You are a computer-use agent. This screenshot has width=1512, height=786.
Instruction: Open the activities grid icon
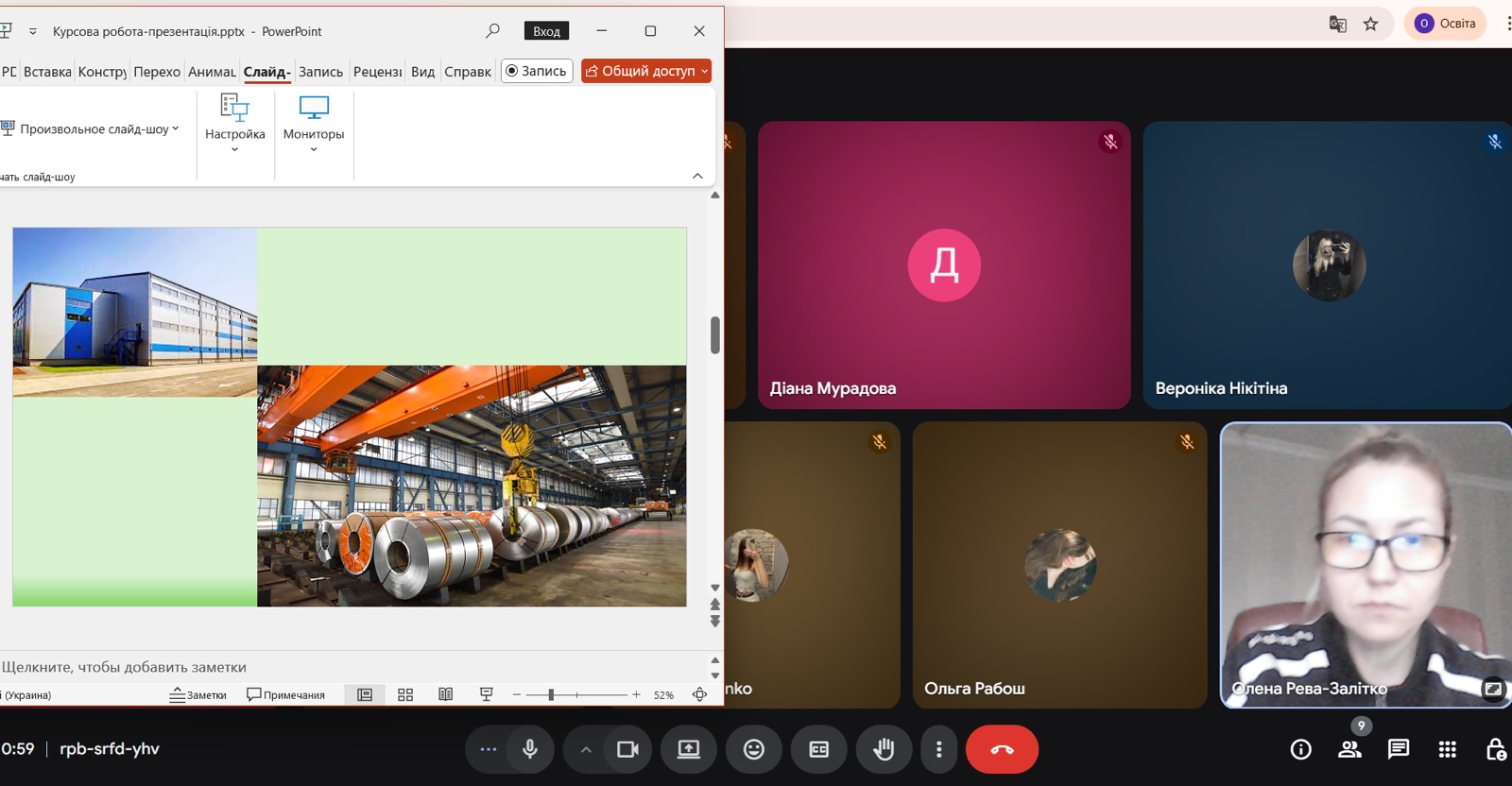tap(1447, 749)
